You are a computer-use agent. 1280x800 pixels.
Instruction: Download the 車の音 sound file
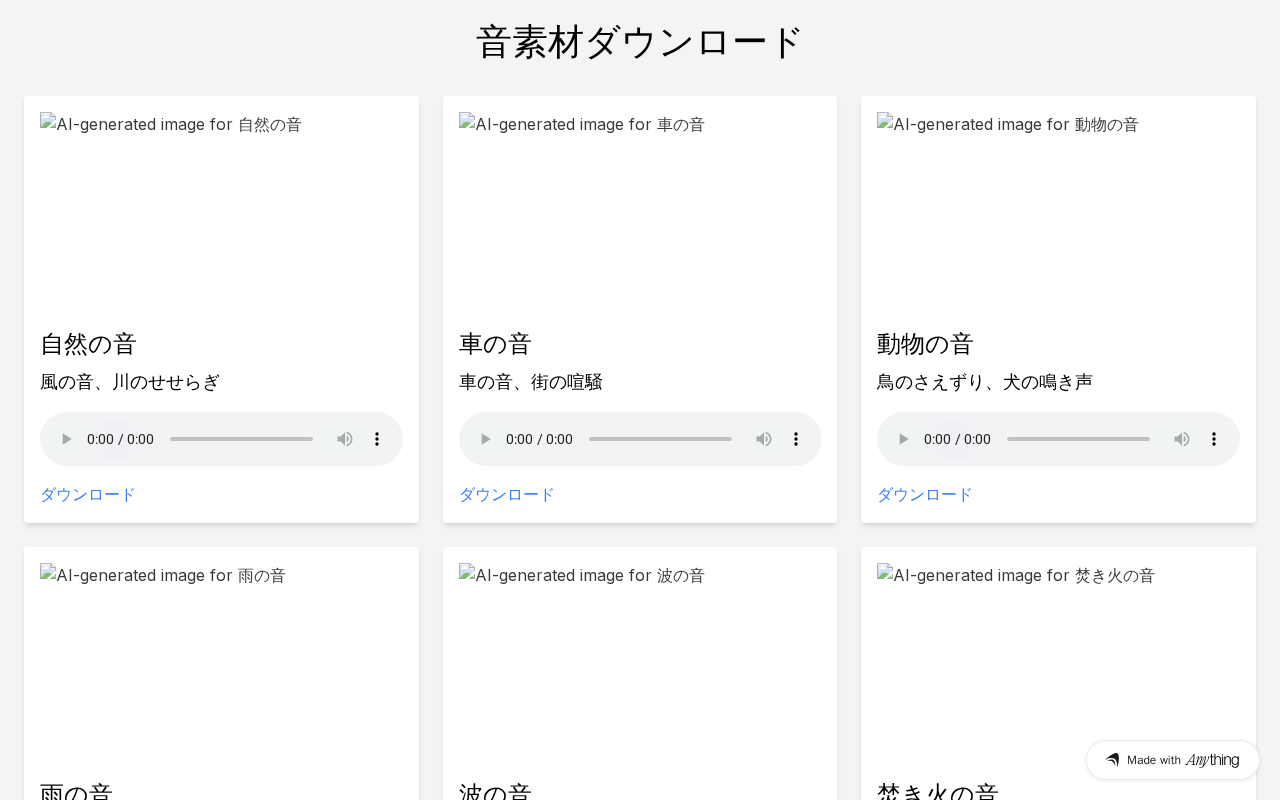507,495
